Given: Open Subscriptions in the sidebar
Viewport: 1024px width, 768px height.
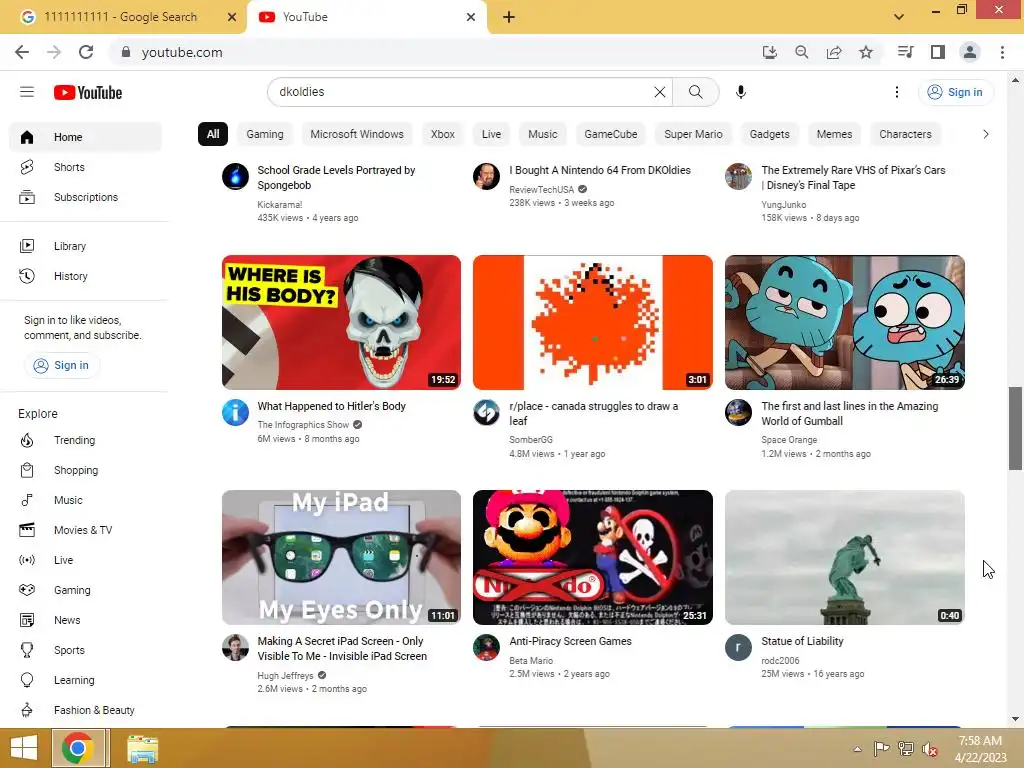Looking at the screenshot, I should [x=86, y=197].
